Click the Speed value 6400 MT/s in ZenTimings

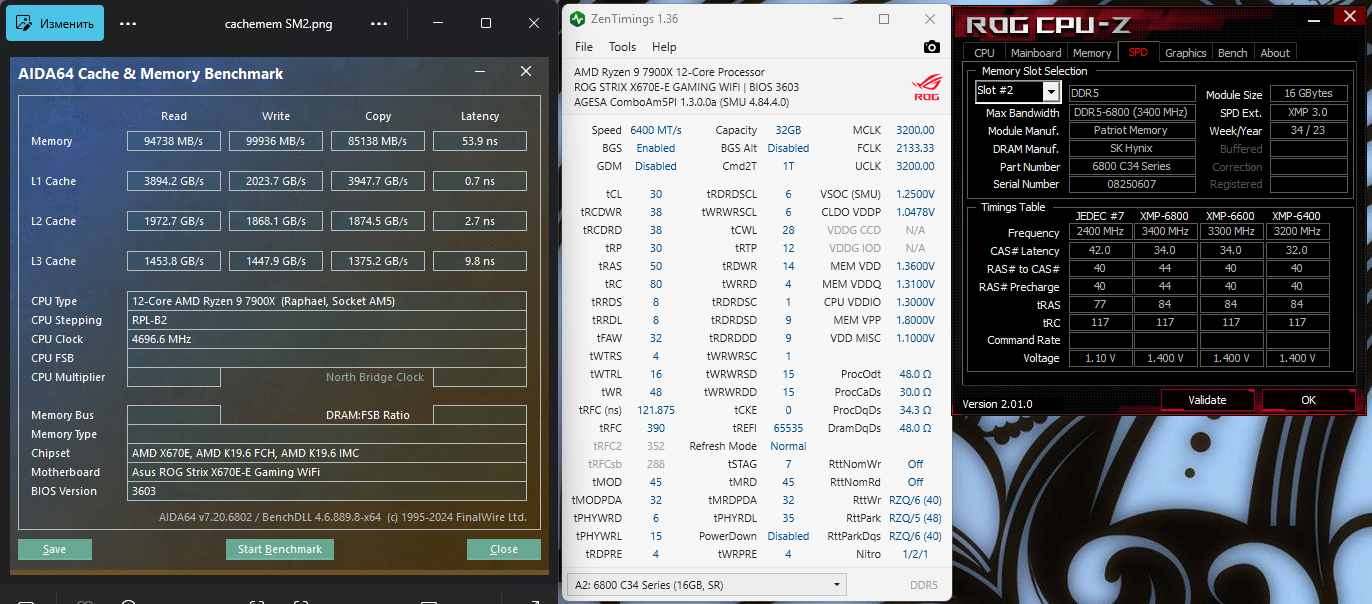tap(656, 130)
